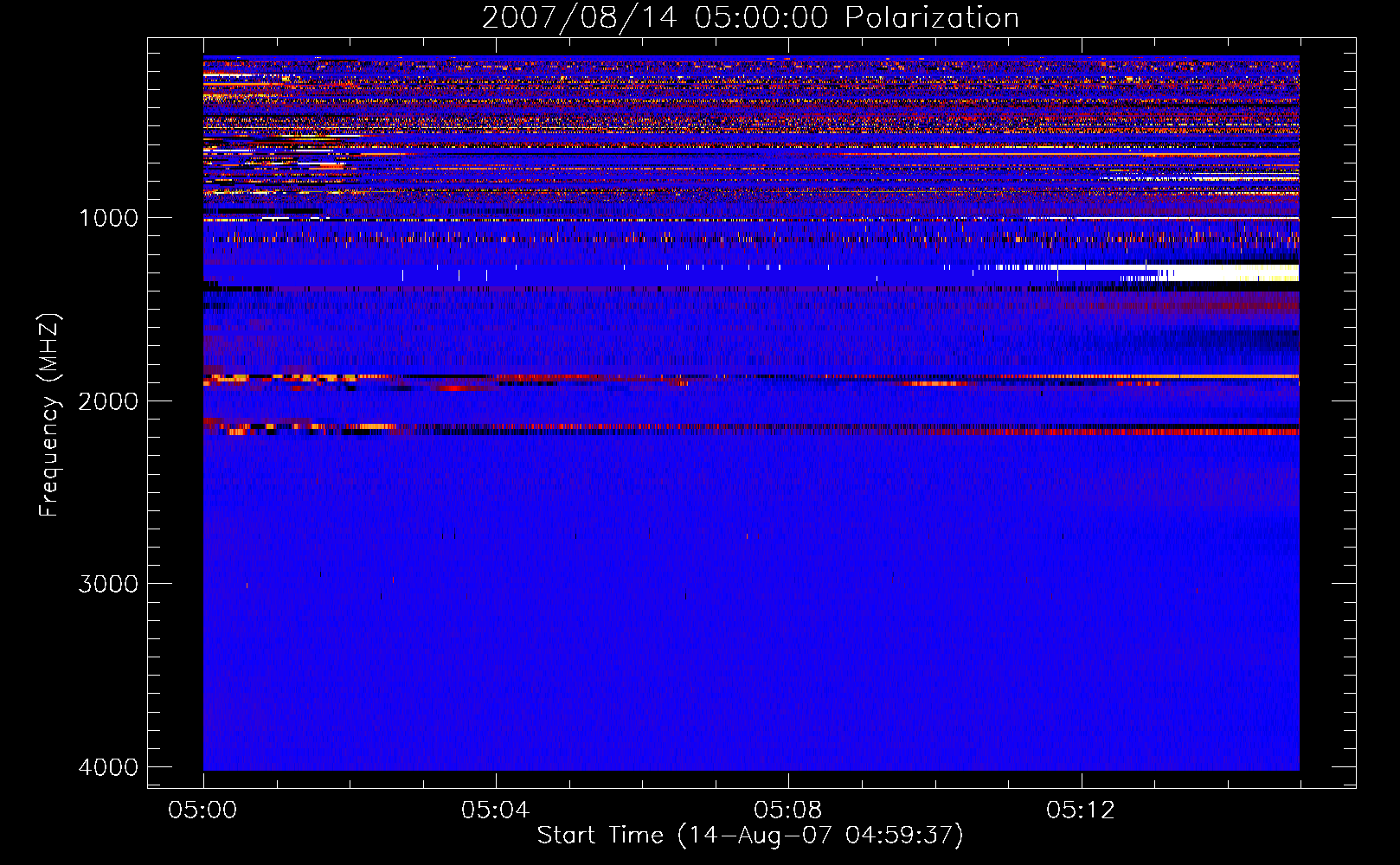Click the 3000 frequency tick label
Screen dimensions: 1400x865
(108, 584)
